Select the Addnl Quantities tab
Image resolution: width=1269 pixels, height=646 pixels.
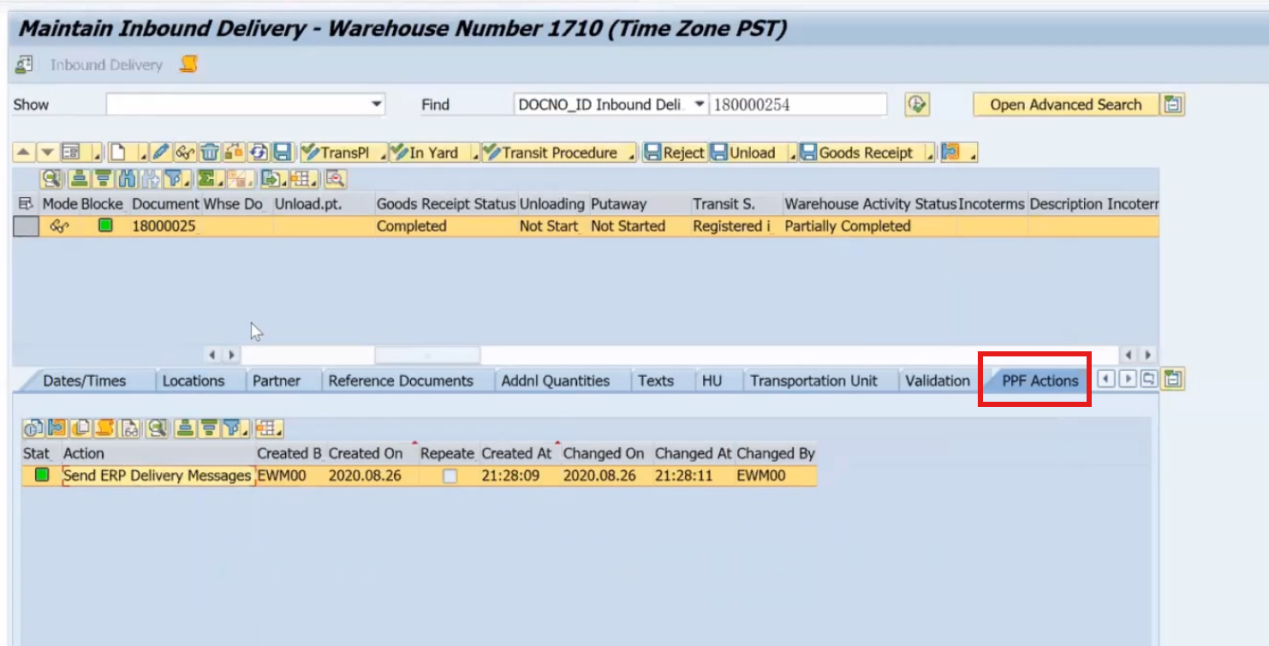pos(555,380)
